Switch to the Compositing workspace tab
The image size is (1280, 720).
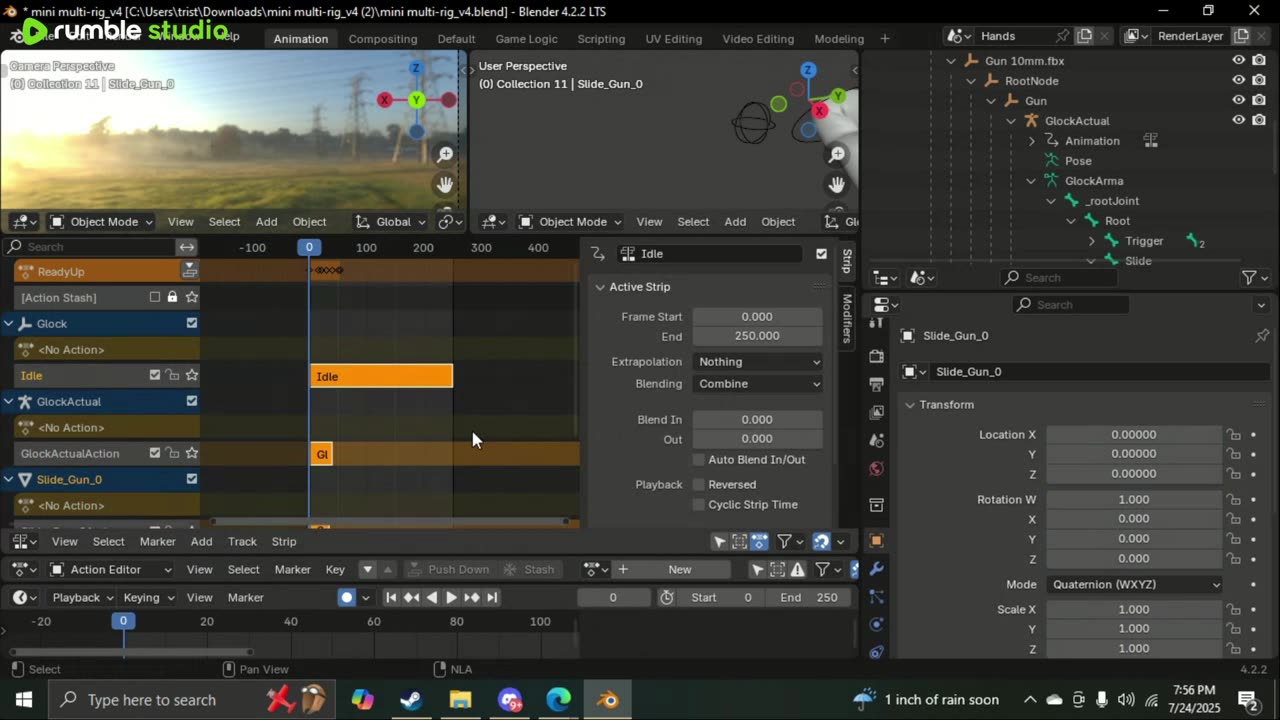tap(383, 39)
